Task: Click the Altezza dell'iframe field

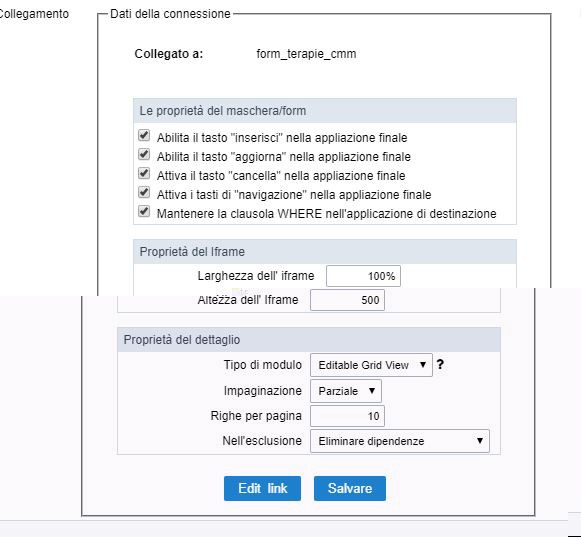Action: coord(347,300)
